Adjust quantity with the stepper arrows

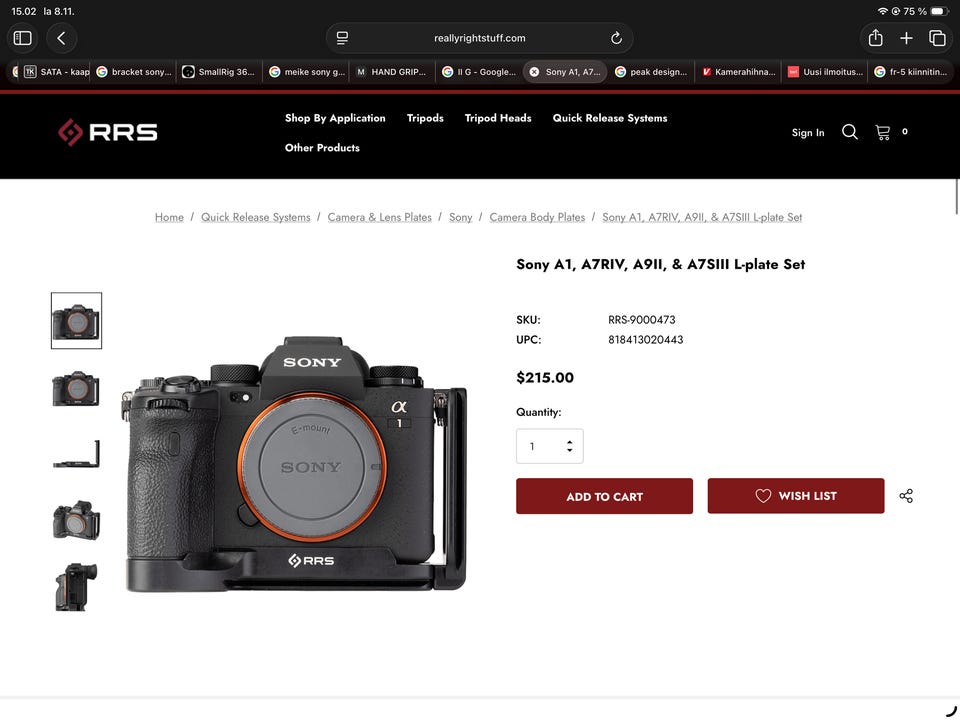click(569, 446)
